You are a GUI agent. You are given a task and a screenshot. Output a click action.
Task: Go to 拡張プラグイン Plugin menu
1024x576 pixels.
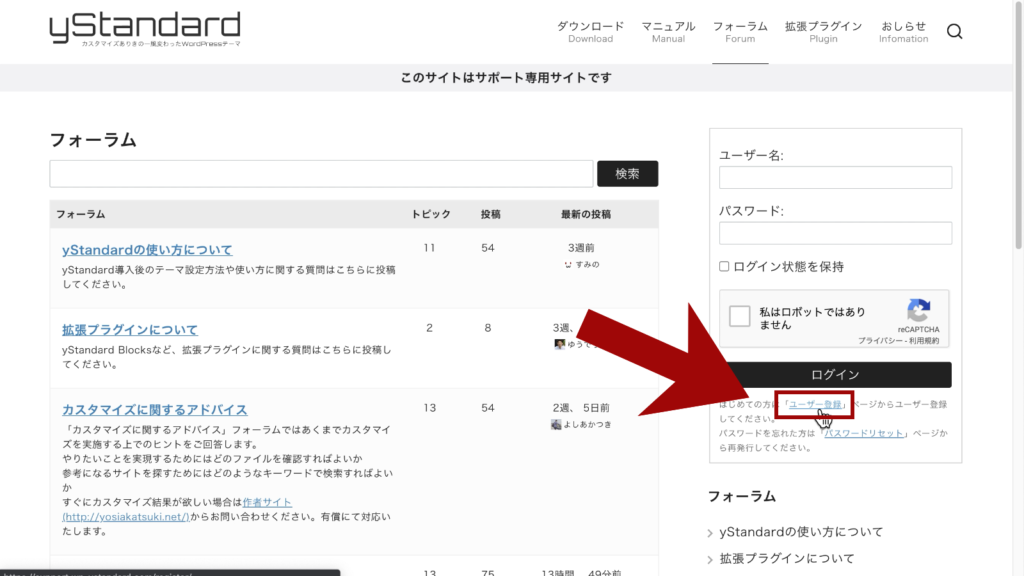tap(823, 32)
